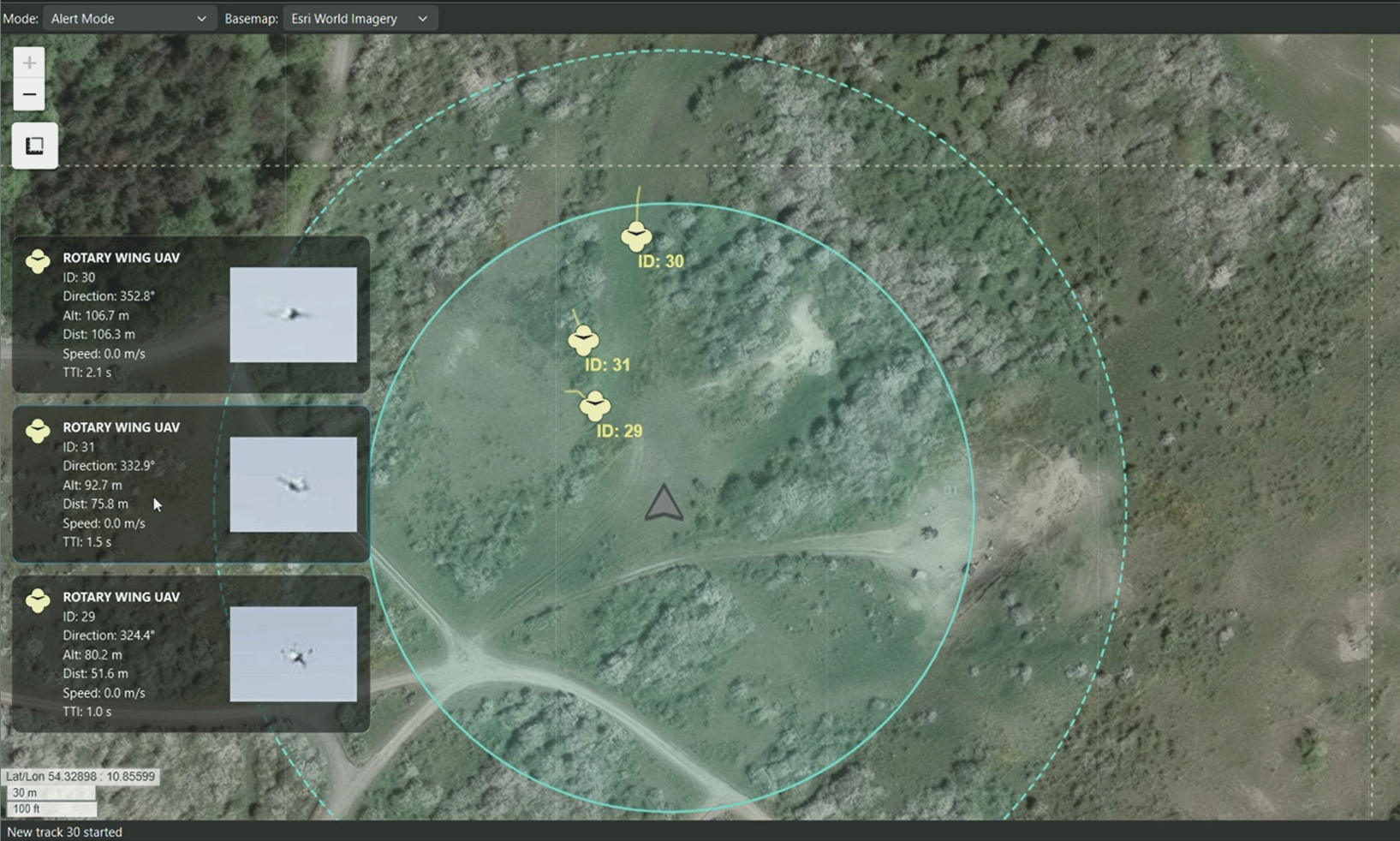
Task: Click 'Speed: 0.0 m/s' in ID 30 card
Action: pyautogui.click(x=104, y=354)
